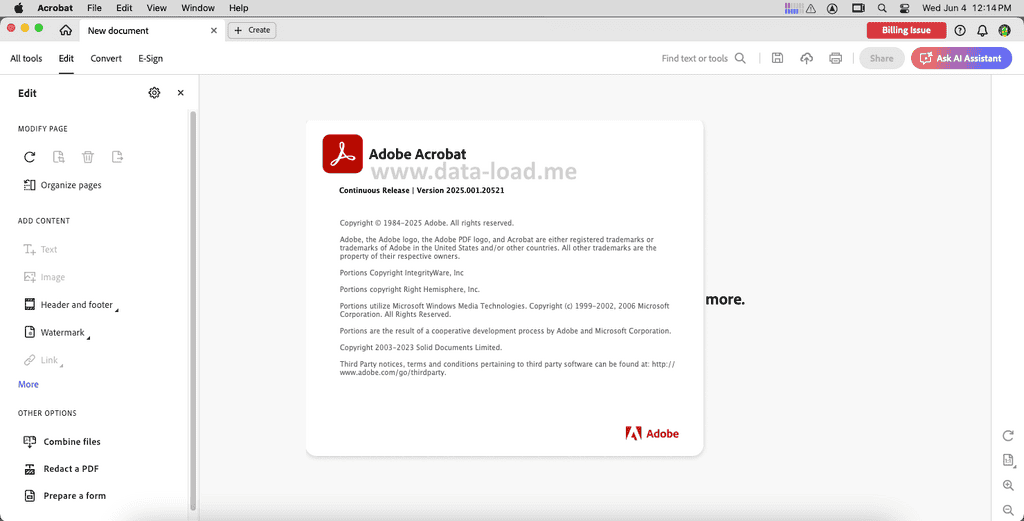Click the Home icon in tab bar
This screenshot has width=1024, height=521.
point(65,30)
